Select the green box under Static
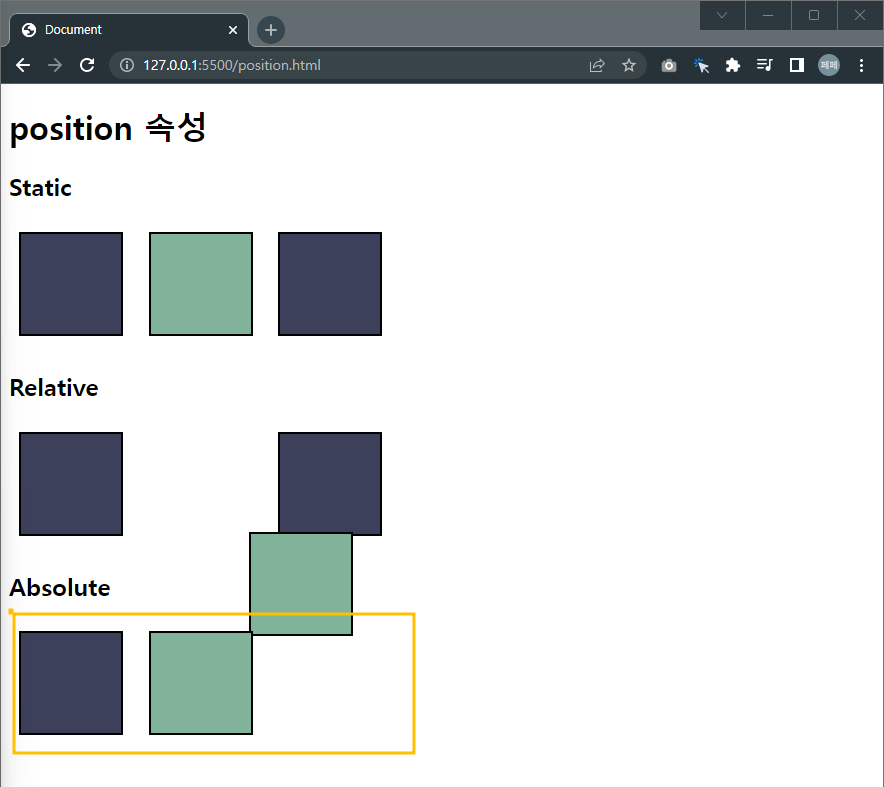Viewport: 884px width, 787px height. click(200, 283)
